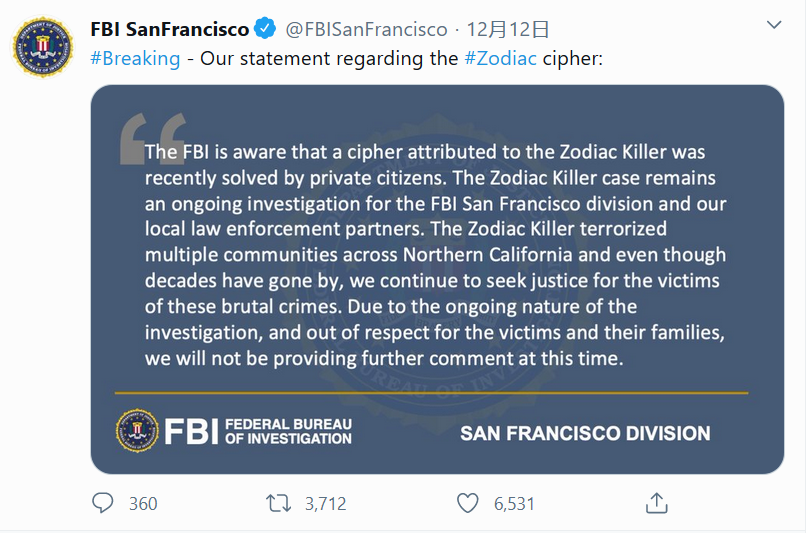Click the @FBISanFrancisco handle
This screenshot has width=806, height=533.
tap(361, 28)
